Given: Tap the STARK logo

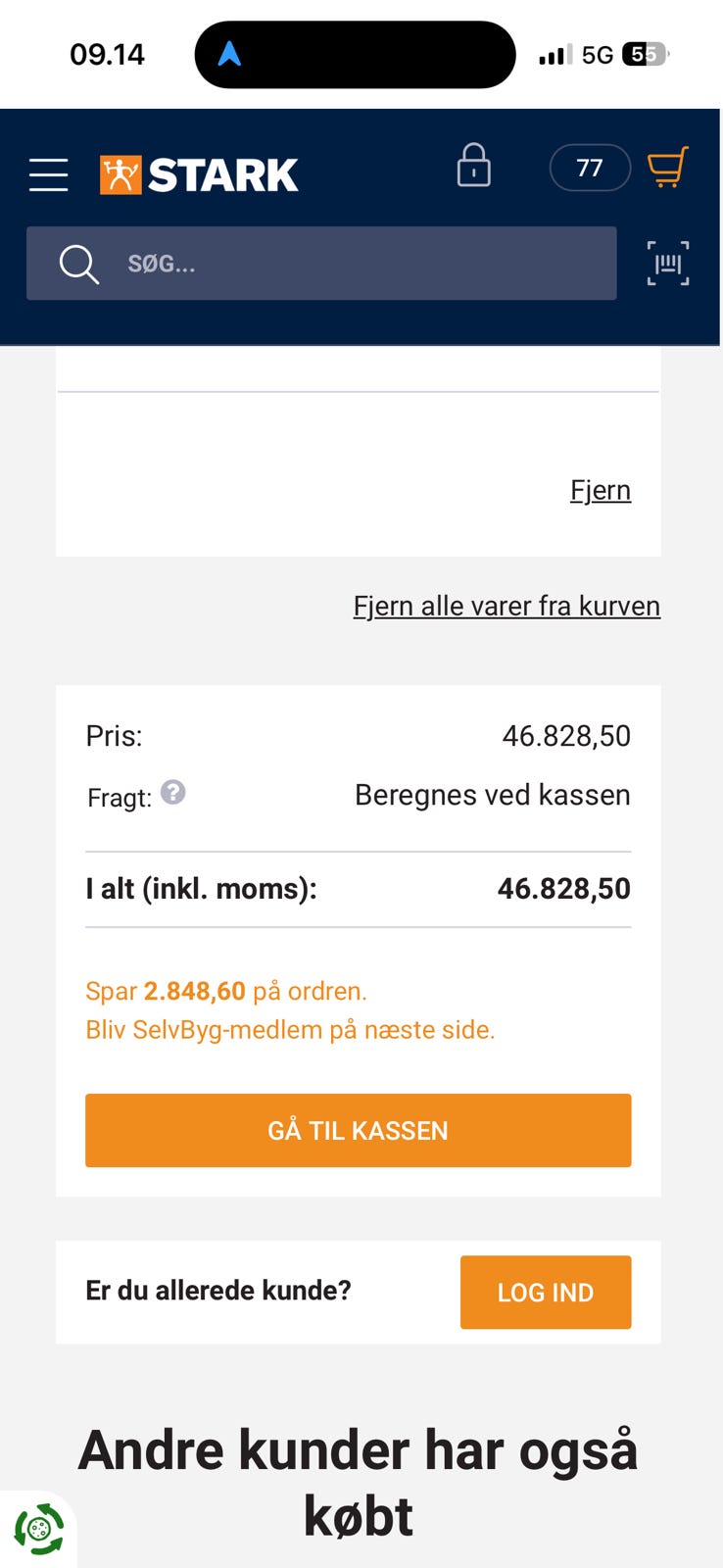Looking at the screenshot, I should coord(199,174).
